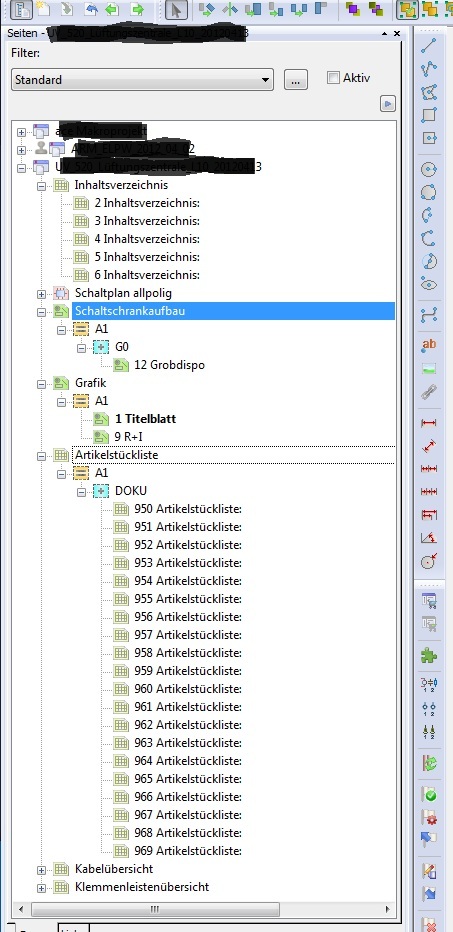Expand the Schaltplan allpolig node

click(41, 294)
